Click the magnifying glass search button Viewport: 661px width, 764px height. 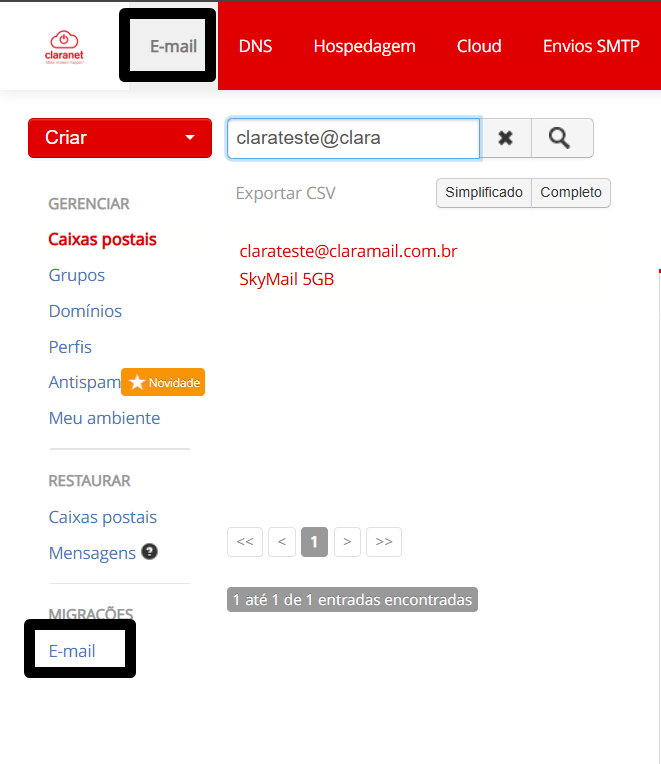[x=561, y=138]
